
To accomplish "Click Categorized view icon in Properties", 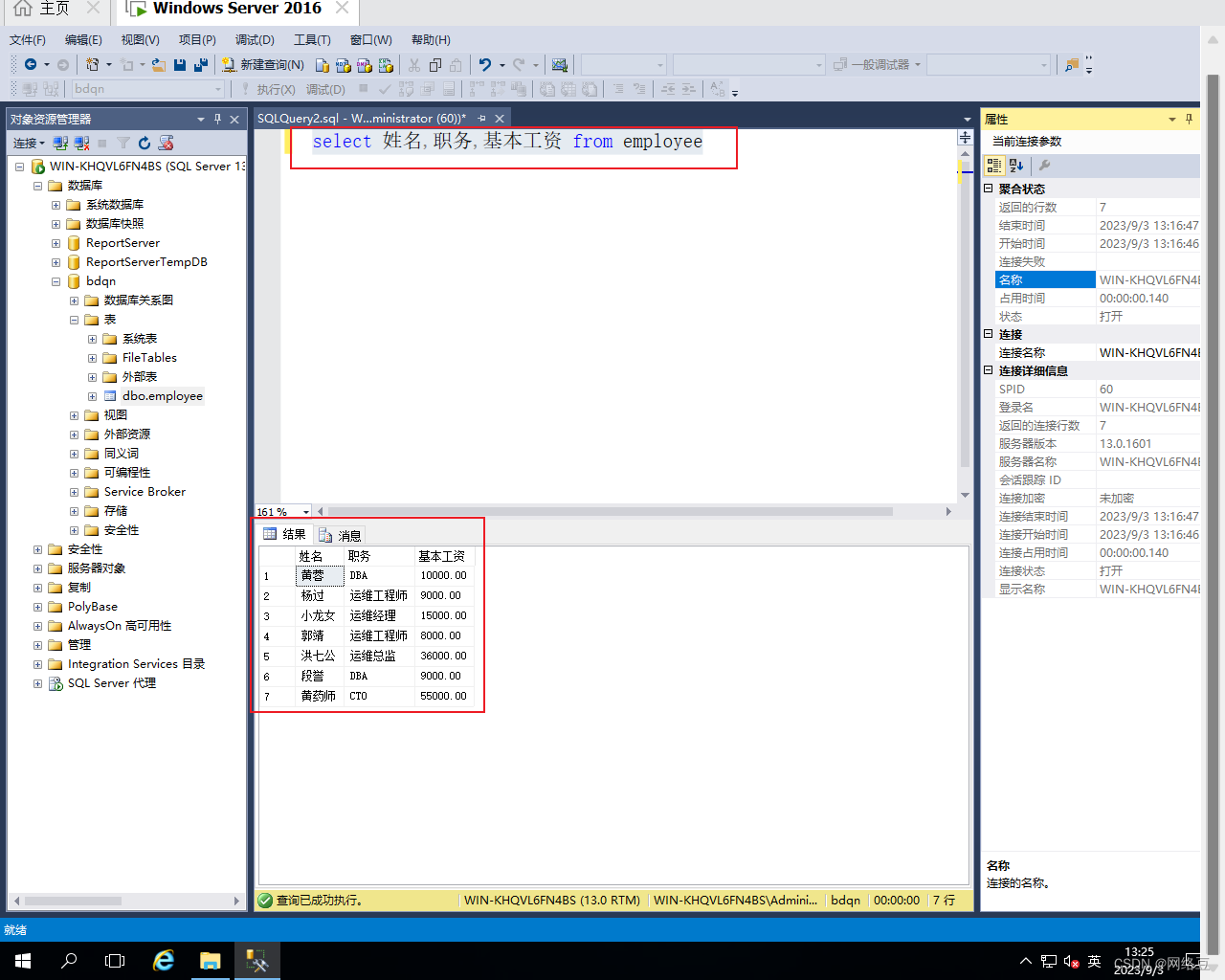I will click(x=994, y=165).
